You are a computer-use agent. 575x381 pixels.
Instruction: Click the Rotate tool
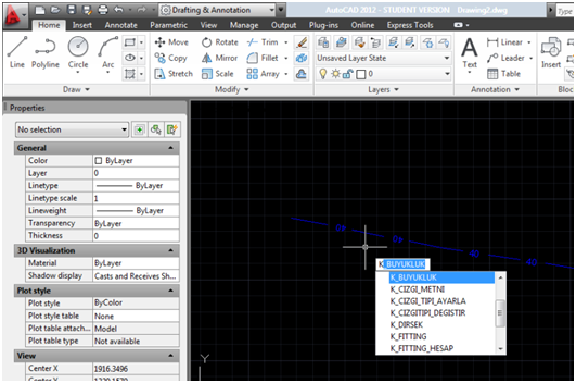(220, 42)
